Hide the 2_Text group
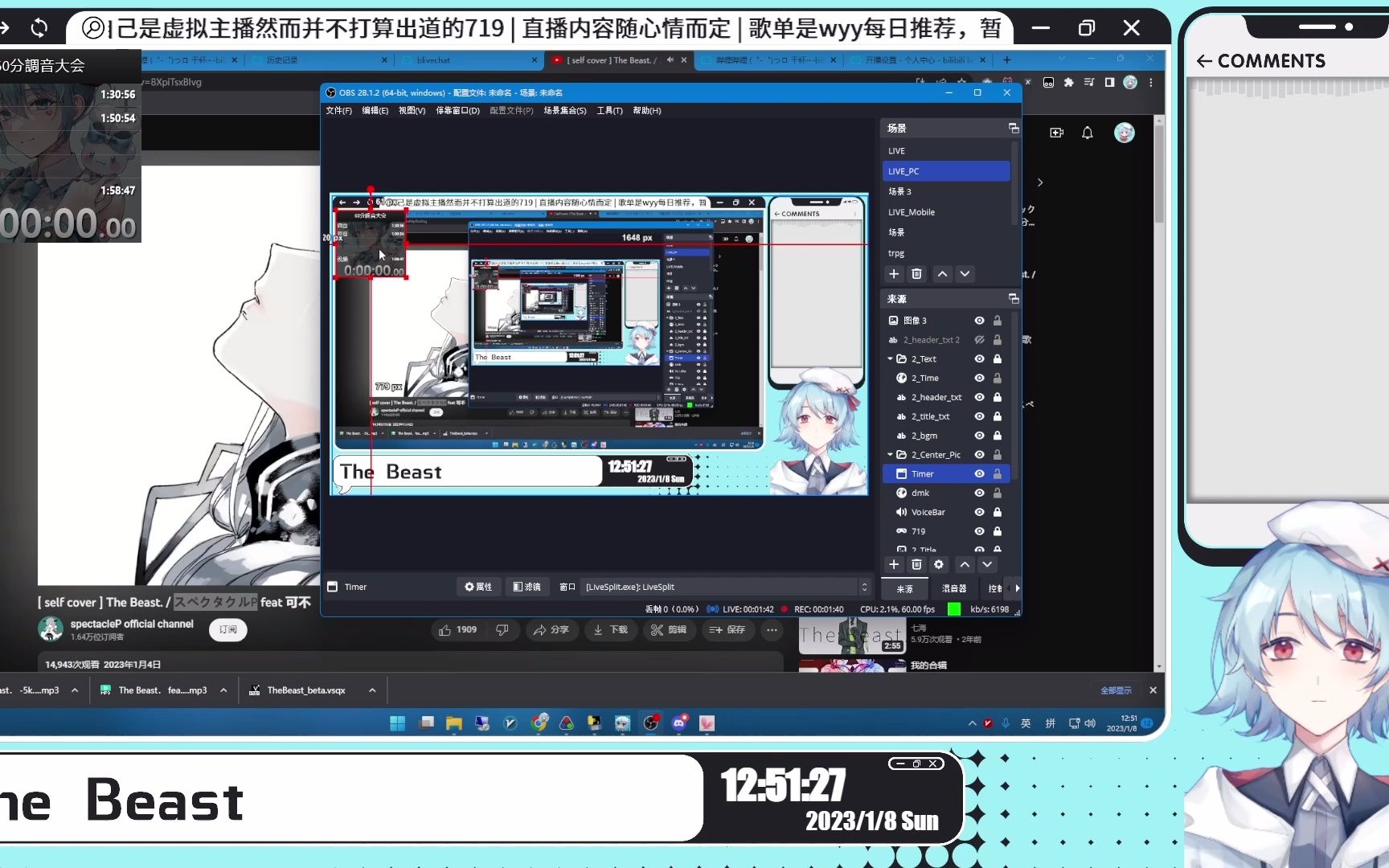This screenshot has height=868, width=1389. (979, 358)
